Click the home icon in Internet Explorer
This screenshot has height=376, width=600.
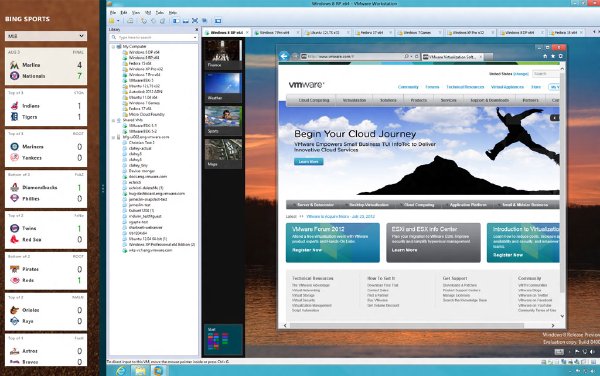(545, 56)
